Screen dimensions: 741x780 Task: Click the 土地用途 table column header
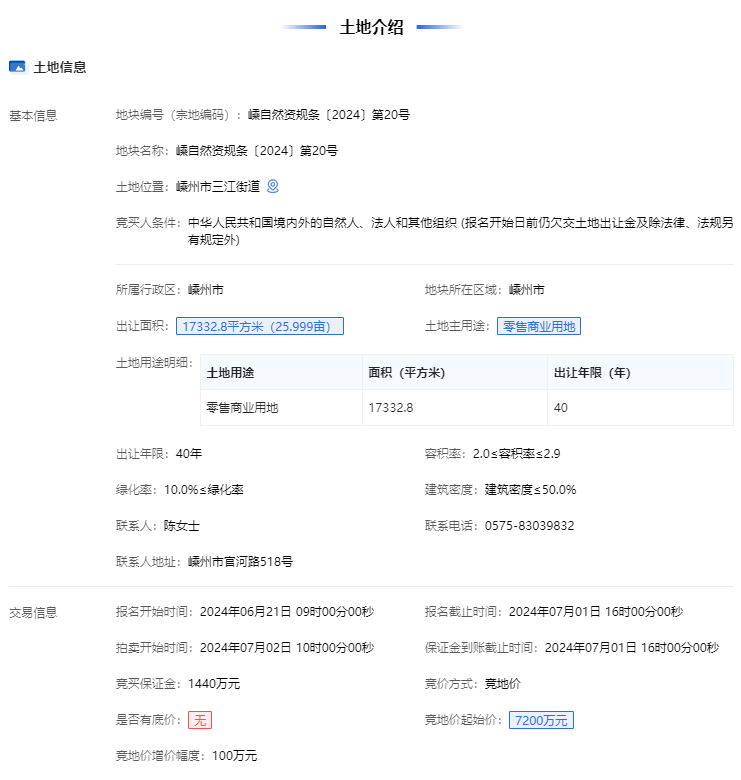pyautogui.click(x=230, y=373)
